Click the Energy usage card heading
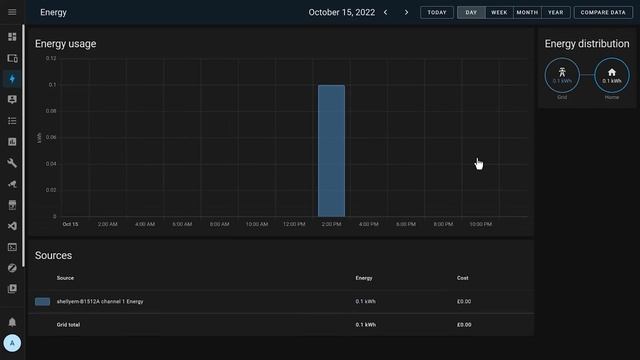Image resolution: width=640 pixels, height=360 pixels. (x=66, y=44)
